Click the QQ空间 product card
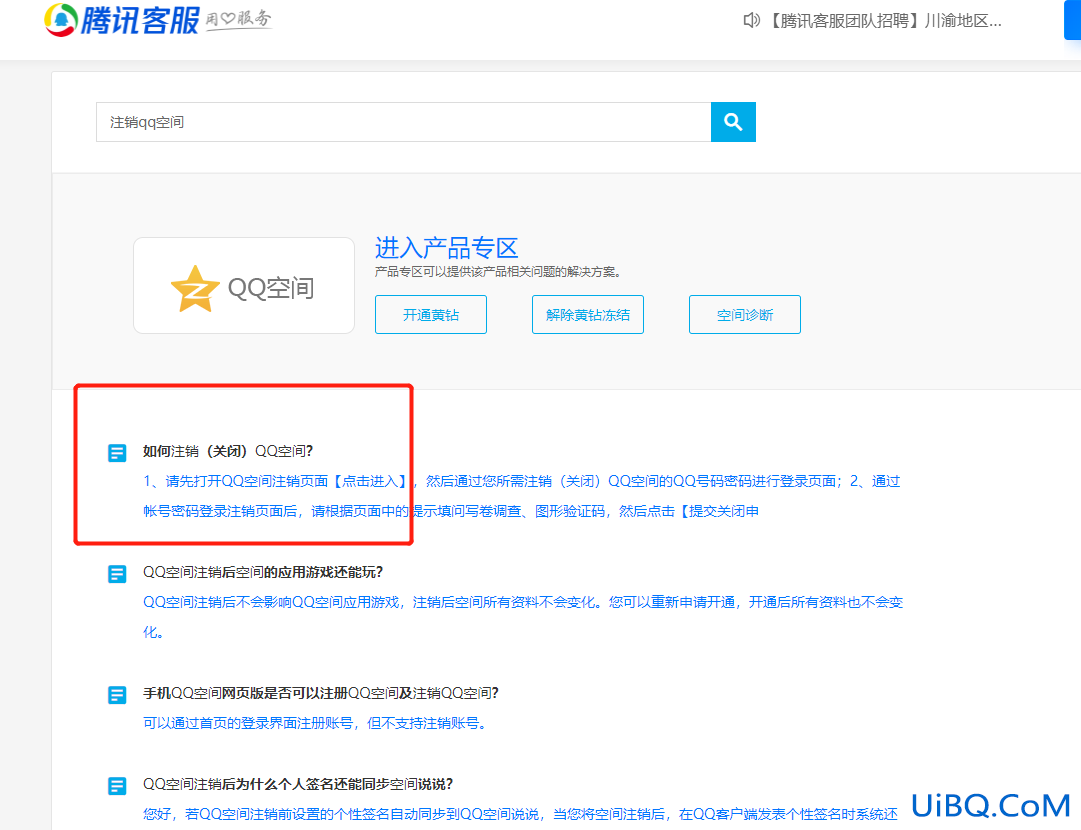The image size is (1081, 830). click(244, 285)
